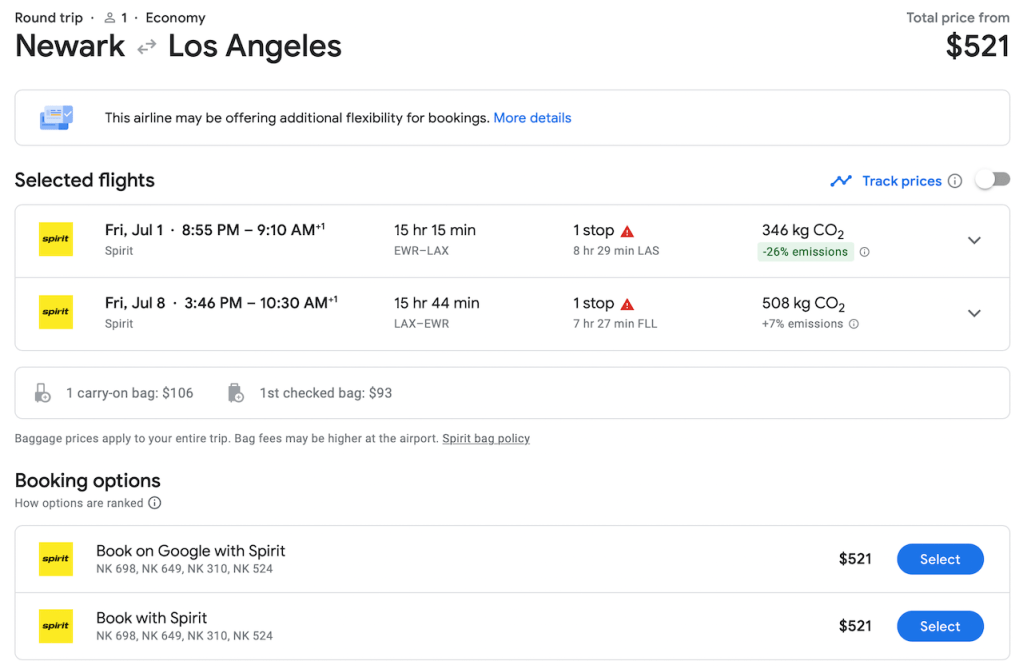Click info icon next to +7% emissions
Screen dimensions: 1023x669
pyautogui.click(x=854, y=324)
